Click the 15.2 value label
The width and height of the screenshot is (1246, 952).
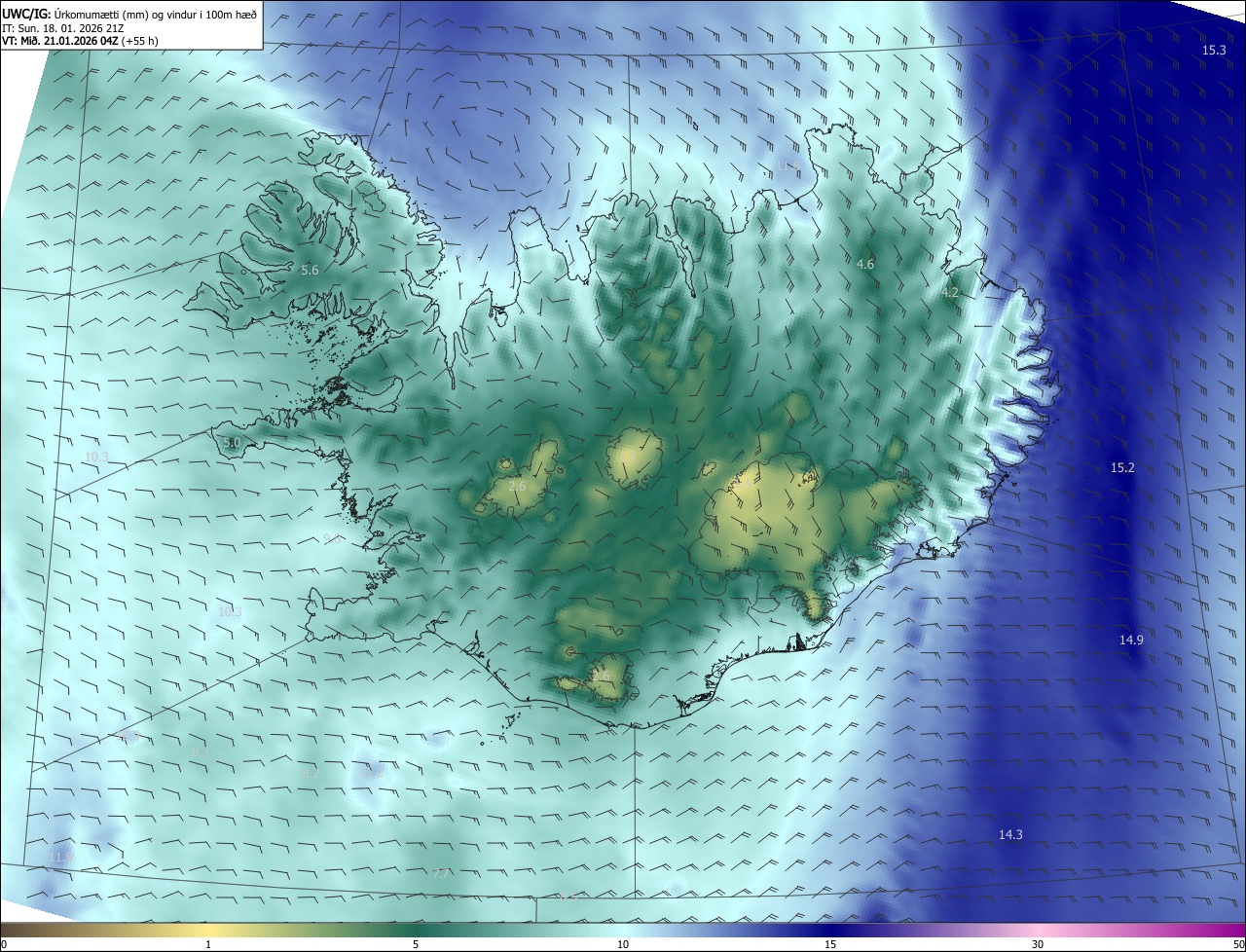click(1122, 468)
